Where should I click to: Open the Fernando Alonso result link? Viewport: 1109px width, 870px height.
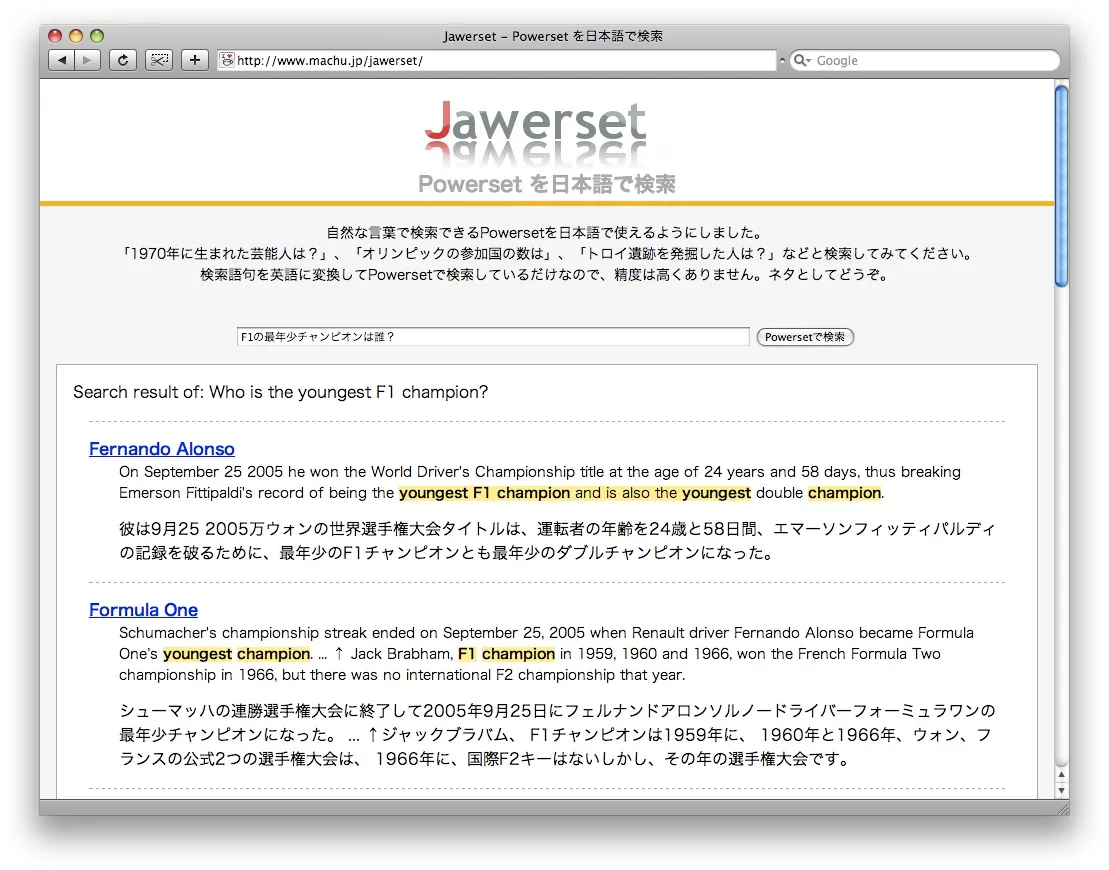pyautogui.click(x=162, y=449)
